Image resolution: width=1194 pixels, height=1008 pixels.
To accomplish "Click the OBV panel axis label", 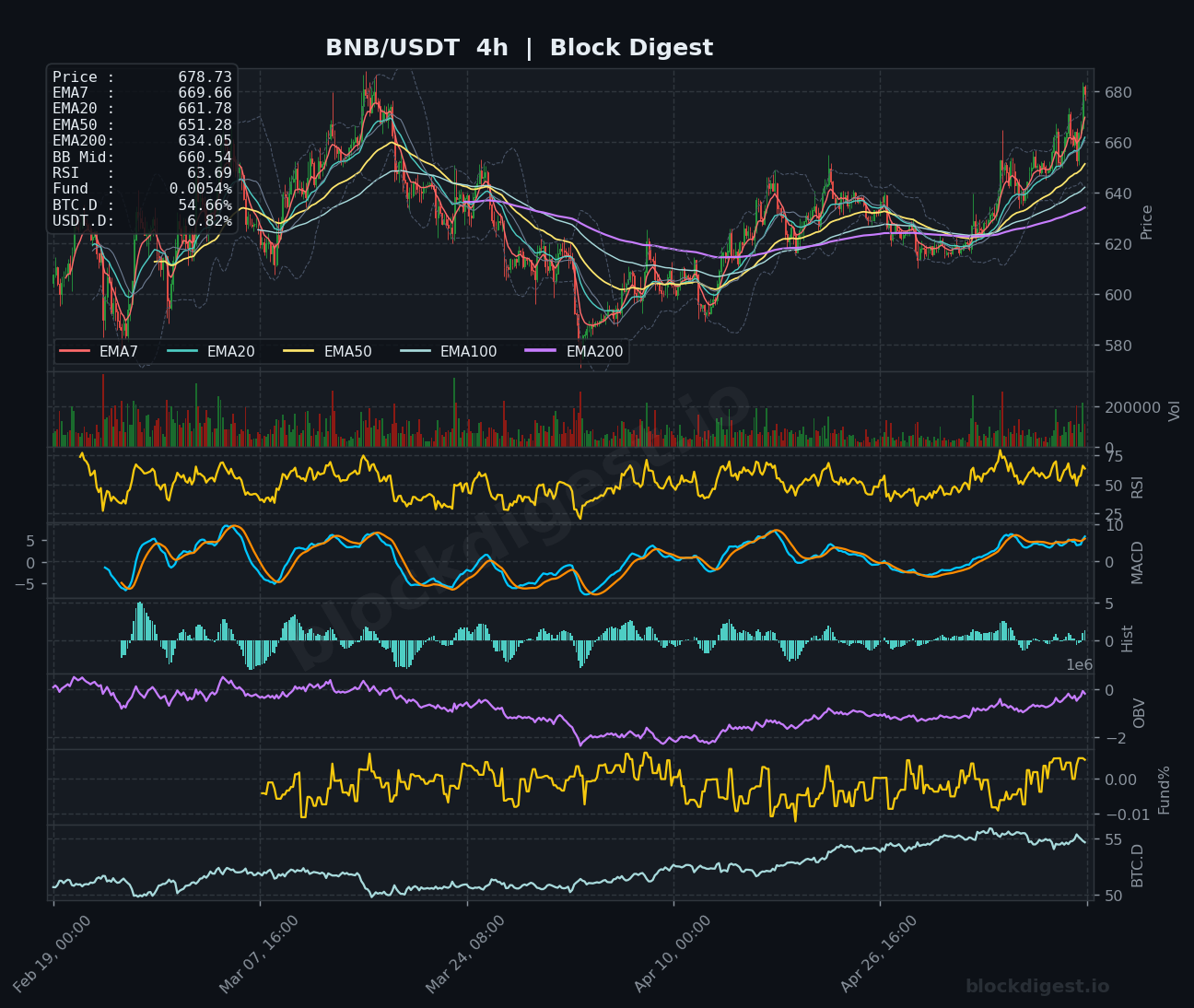I will 1140,712.
